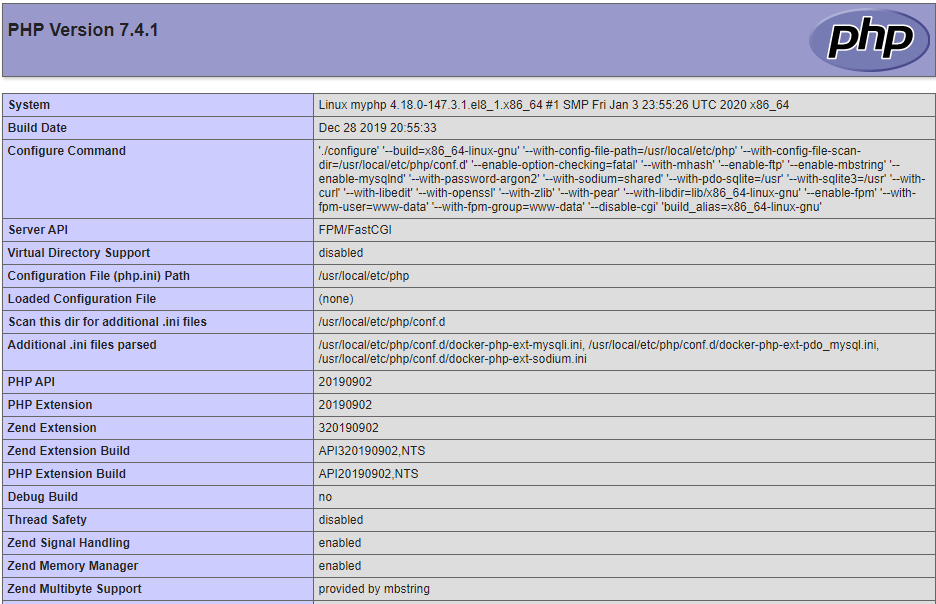Select the PHP Version 7.4.1 heading
Viewport: 936px width, 604px height.
[83, 30]
